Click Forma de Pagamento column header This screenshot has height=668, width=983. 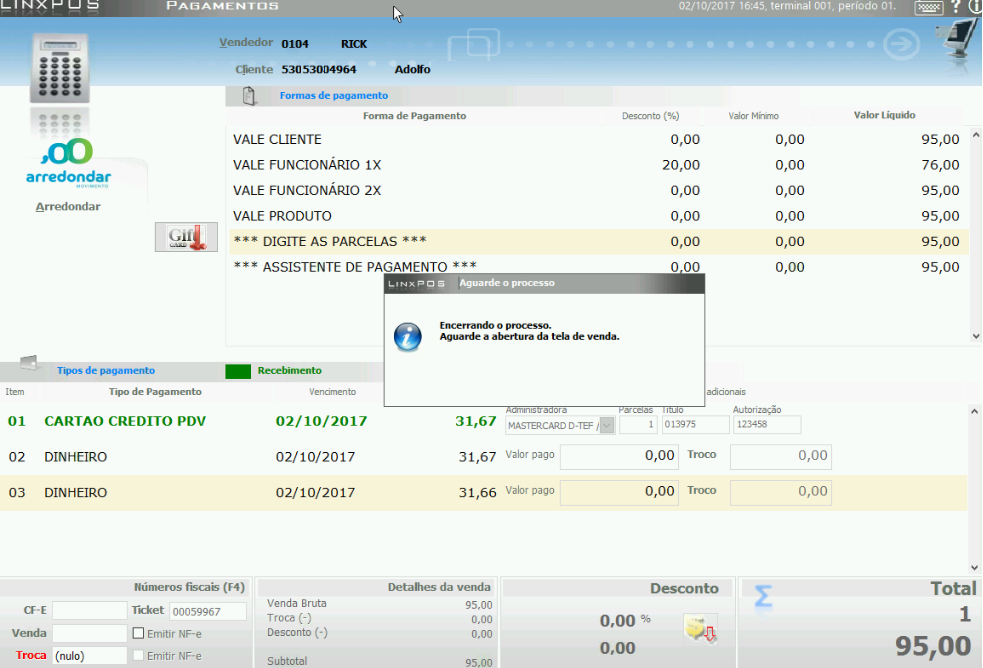point(414,116)
